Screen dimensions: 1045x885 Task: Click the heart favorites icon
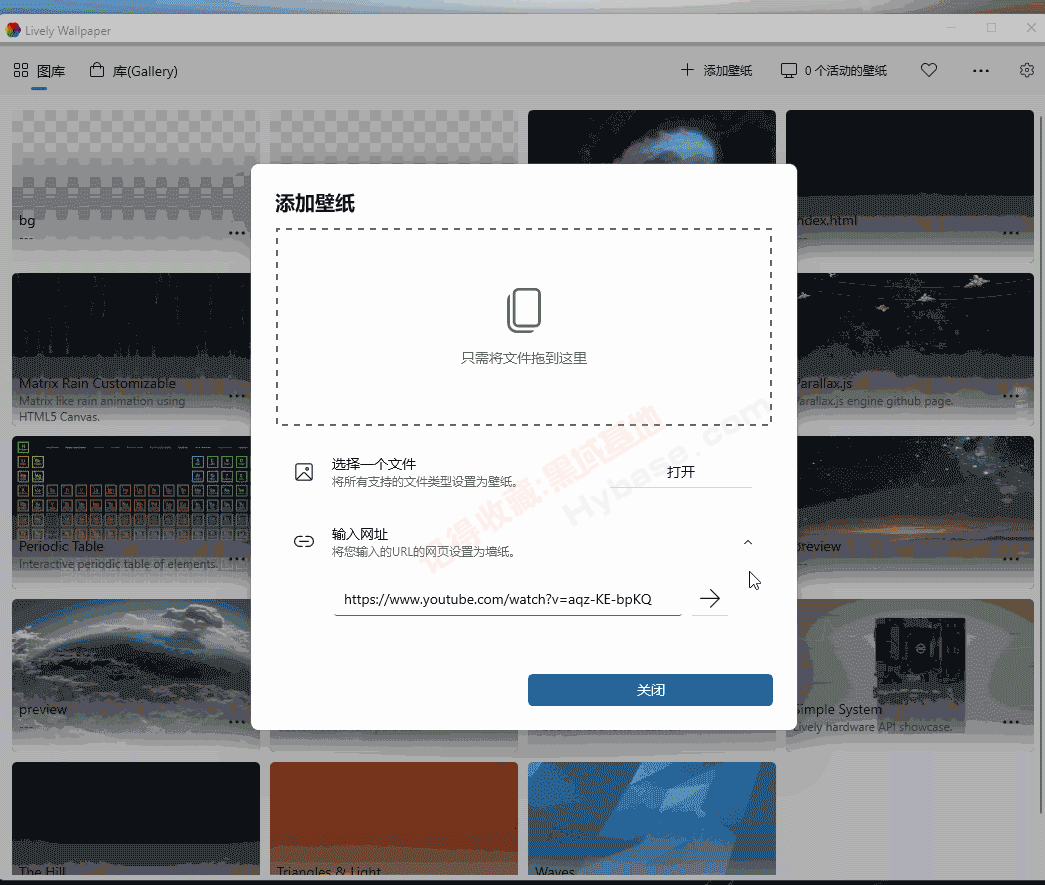click(929, 71)
